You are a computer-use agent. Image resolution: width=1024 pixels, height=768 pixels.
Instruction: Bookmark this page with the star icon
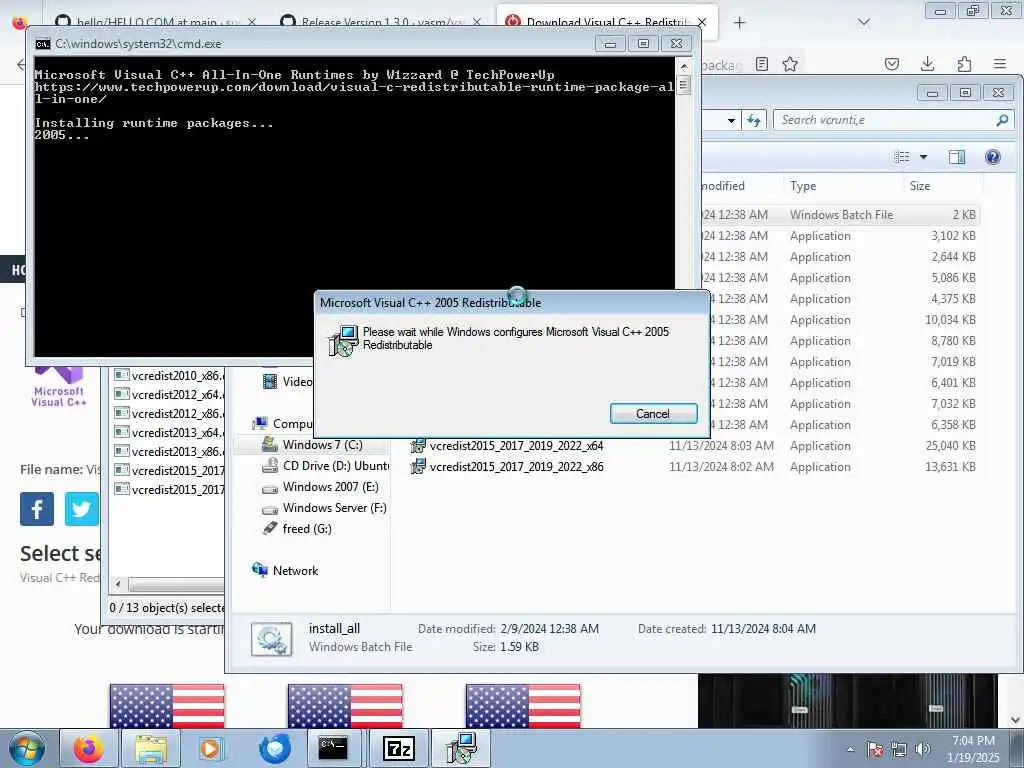click(790, 64)
